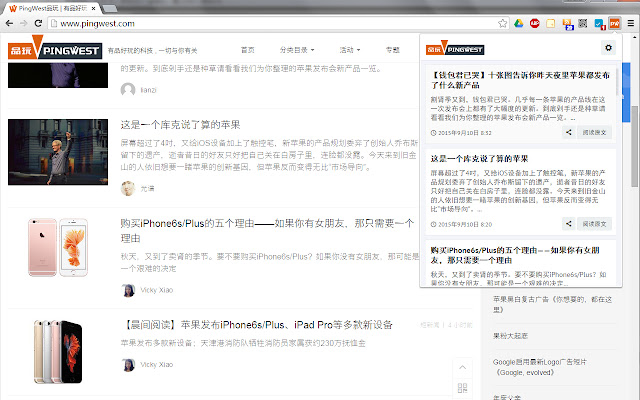Screen dimensions: 640x400
Task: Open 【晨间阅读】苹果发布iPhone6s/Plus article
Action: pos(257,324)
